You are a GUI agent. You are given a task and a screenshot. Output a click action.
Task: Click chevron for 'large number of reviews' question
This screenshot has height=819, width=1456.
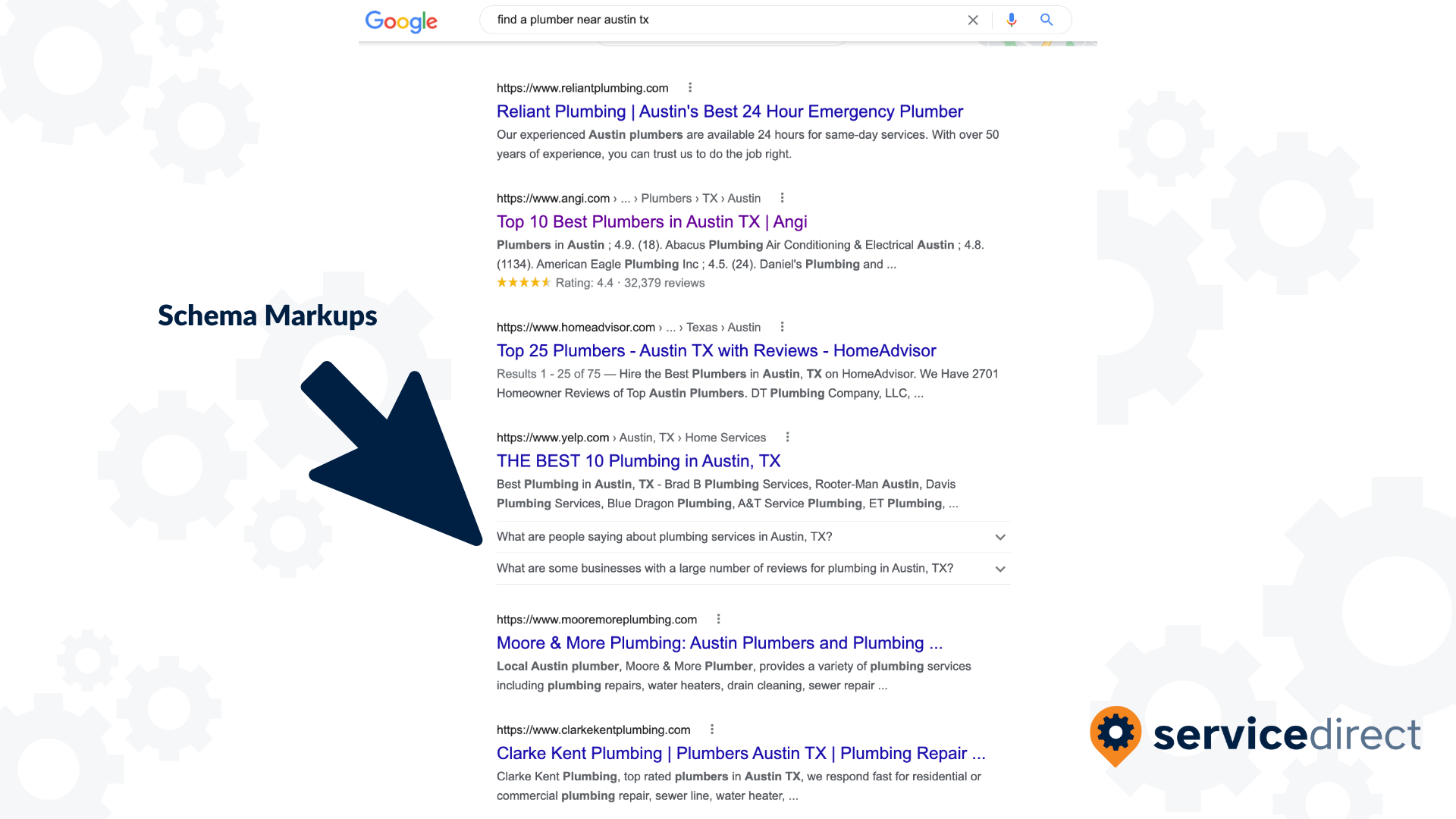(1000, 570)
